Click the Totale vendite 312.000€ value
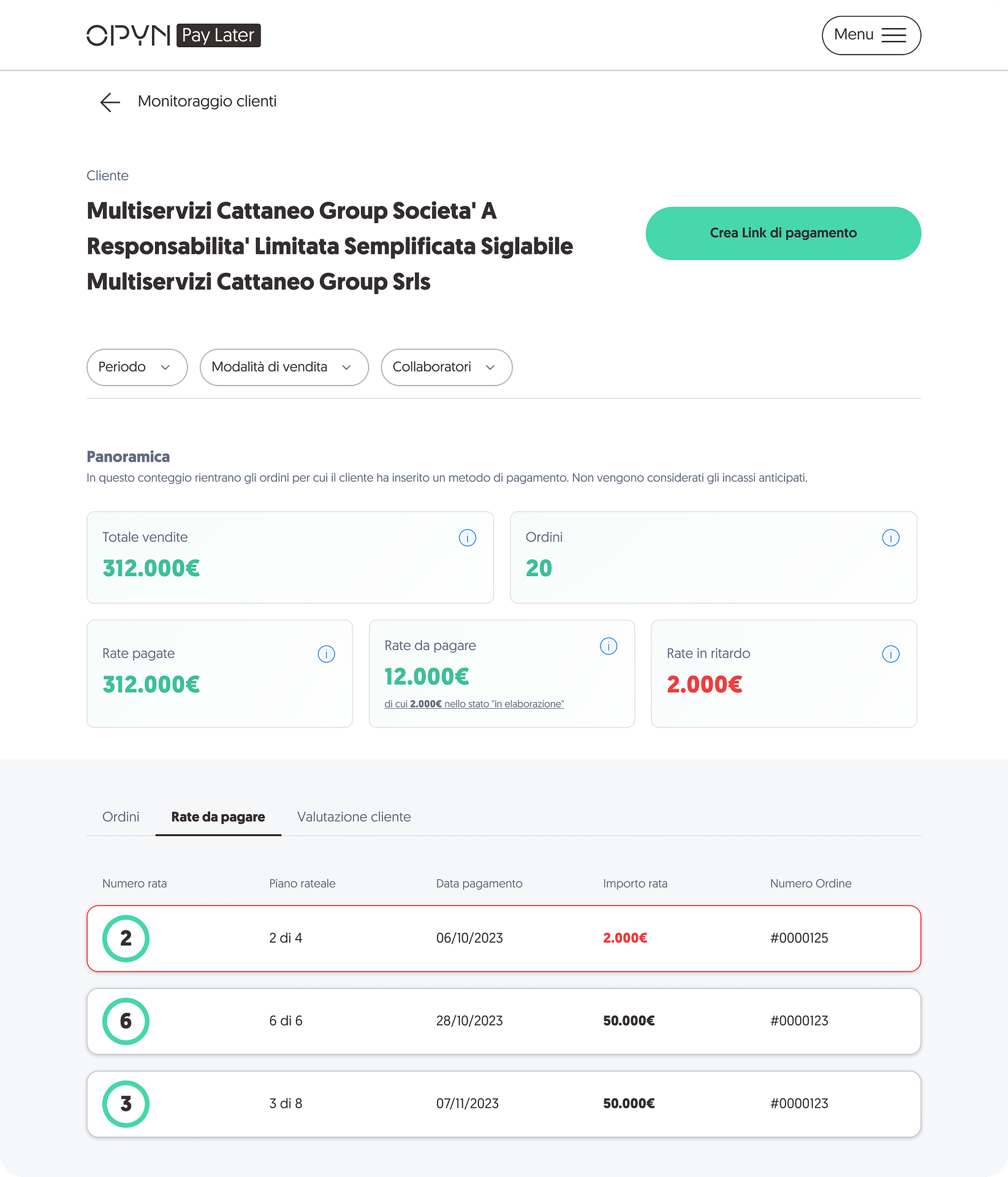Image resolution: width=1008 pixels, height=1177 pixels. point(151,568)
